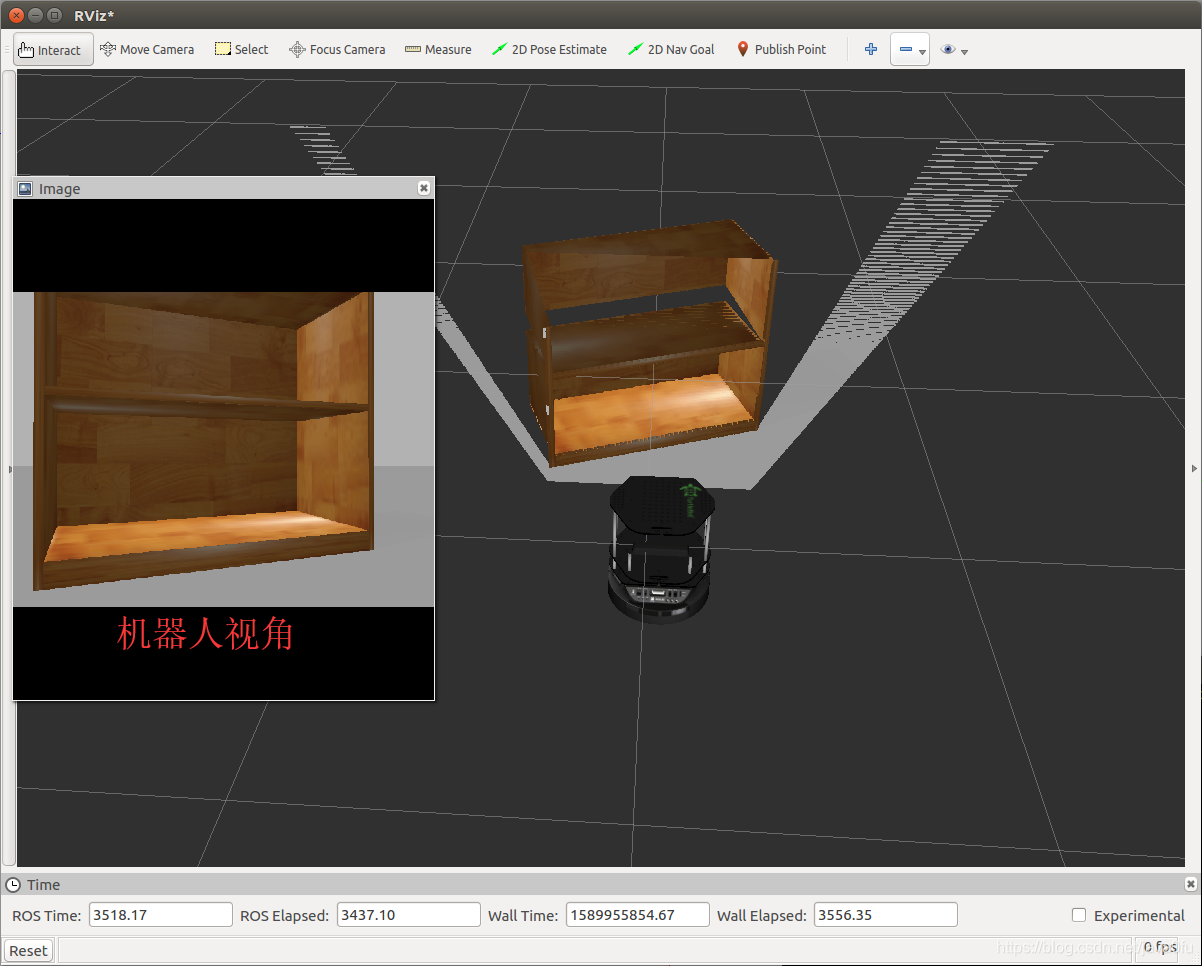Maximize the RViz window

tap(55, 15)
